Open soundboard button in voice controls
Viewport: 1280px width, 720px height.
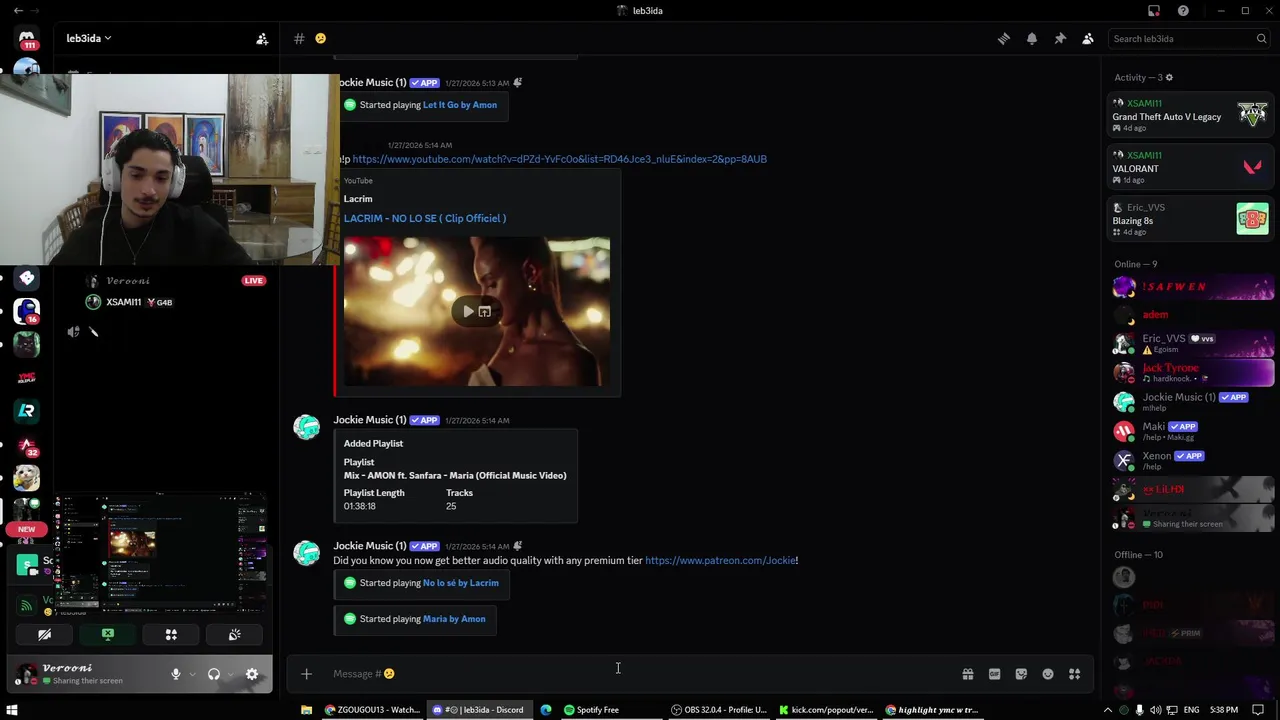tap(234, 635)
